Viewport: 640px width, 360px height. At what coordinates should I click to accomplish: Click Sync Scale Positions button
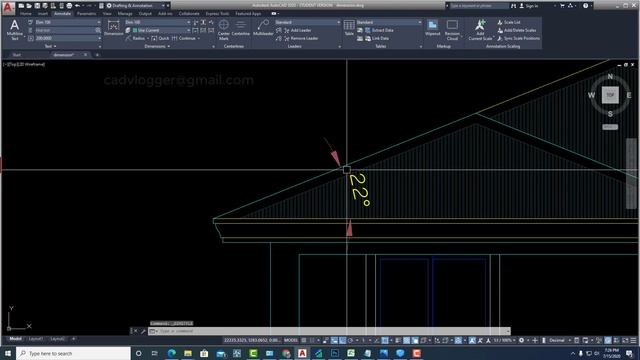coord(518,38)
